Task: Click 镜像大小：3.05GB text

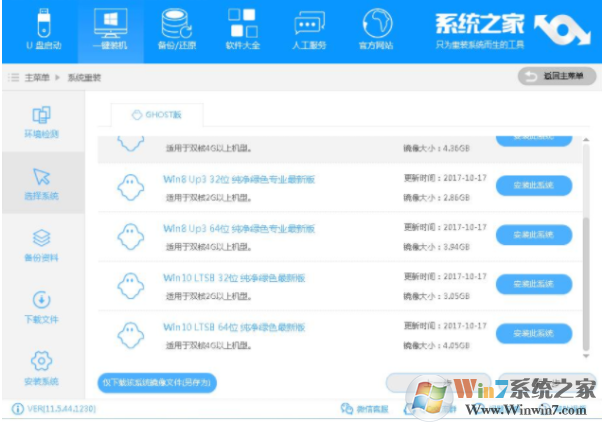Action: [x=436, y=296]
